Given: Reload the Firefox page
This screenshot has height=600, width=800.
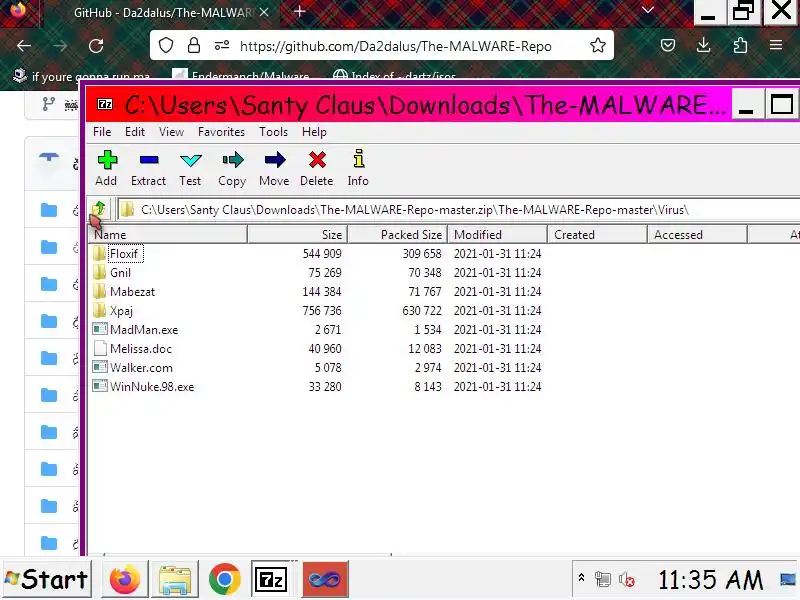Looking at the screenshot, I should point(96,46).
